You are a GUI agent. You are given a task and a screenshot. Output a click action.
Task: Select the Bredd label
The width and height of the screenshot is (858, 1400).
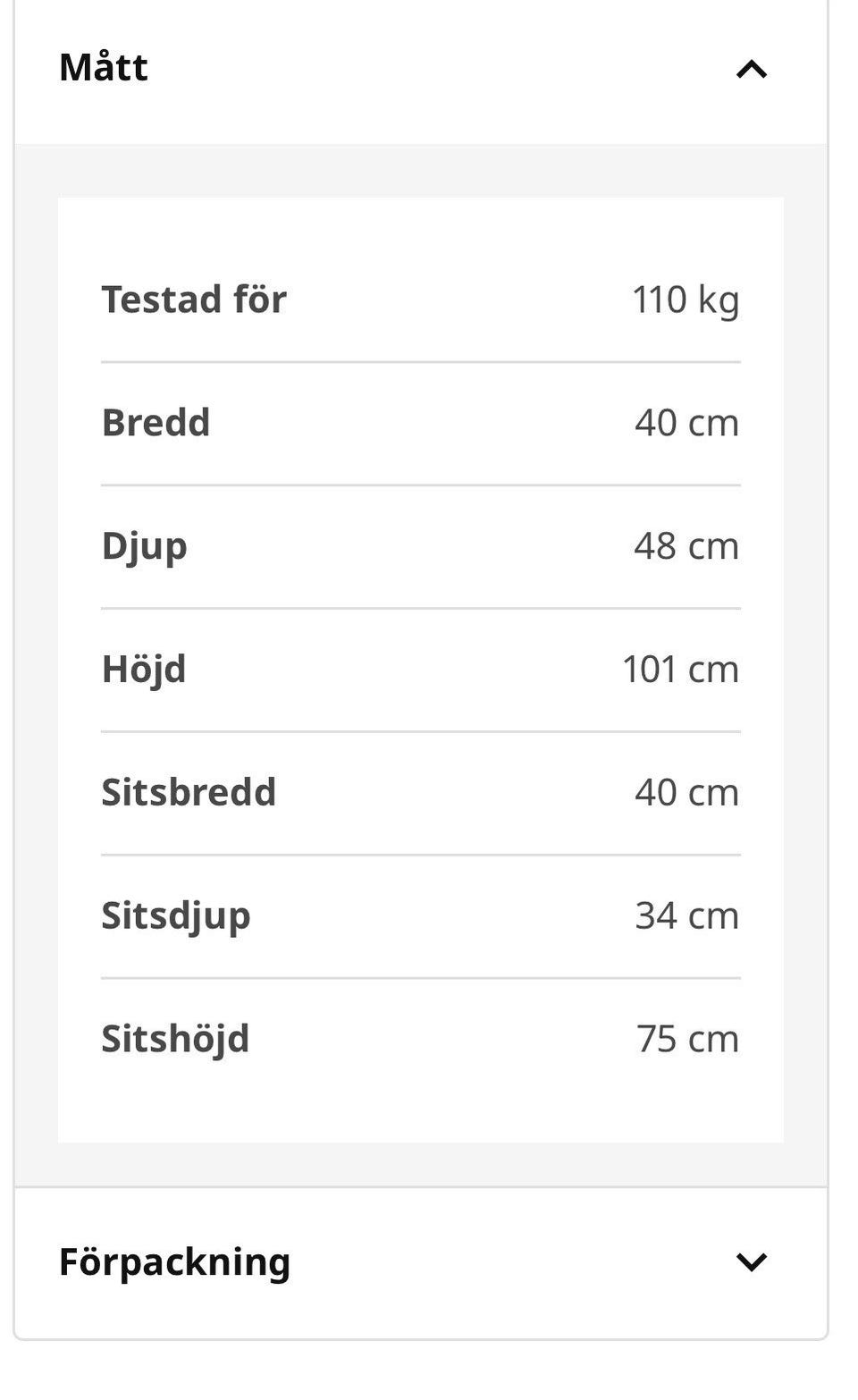(x=156, y=423)
